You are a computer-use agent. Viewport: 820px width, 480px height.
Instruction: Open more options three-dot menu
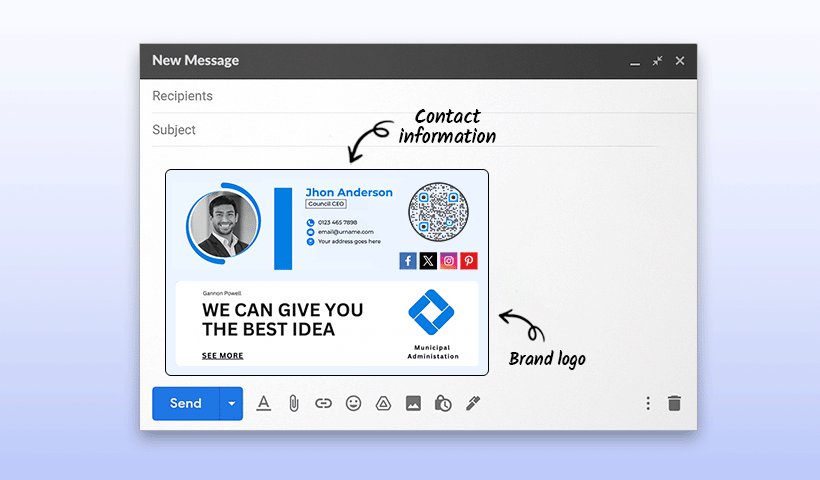(x=647, y=403)
